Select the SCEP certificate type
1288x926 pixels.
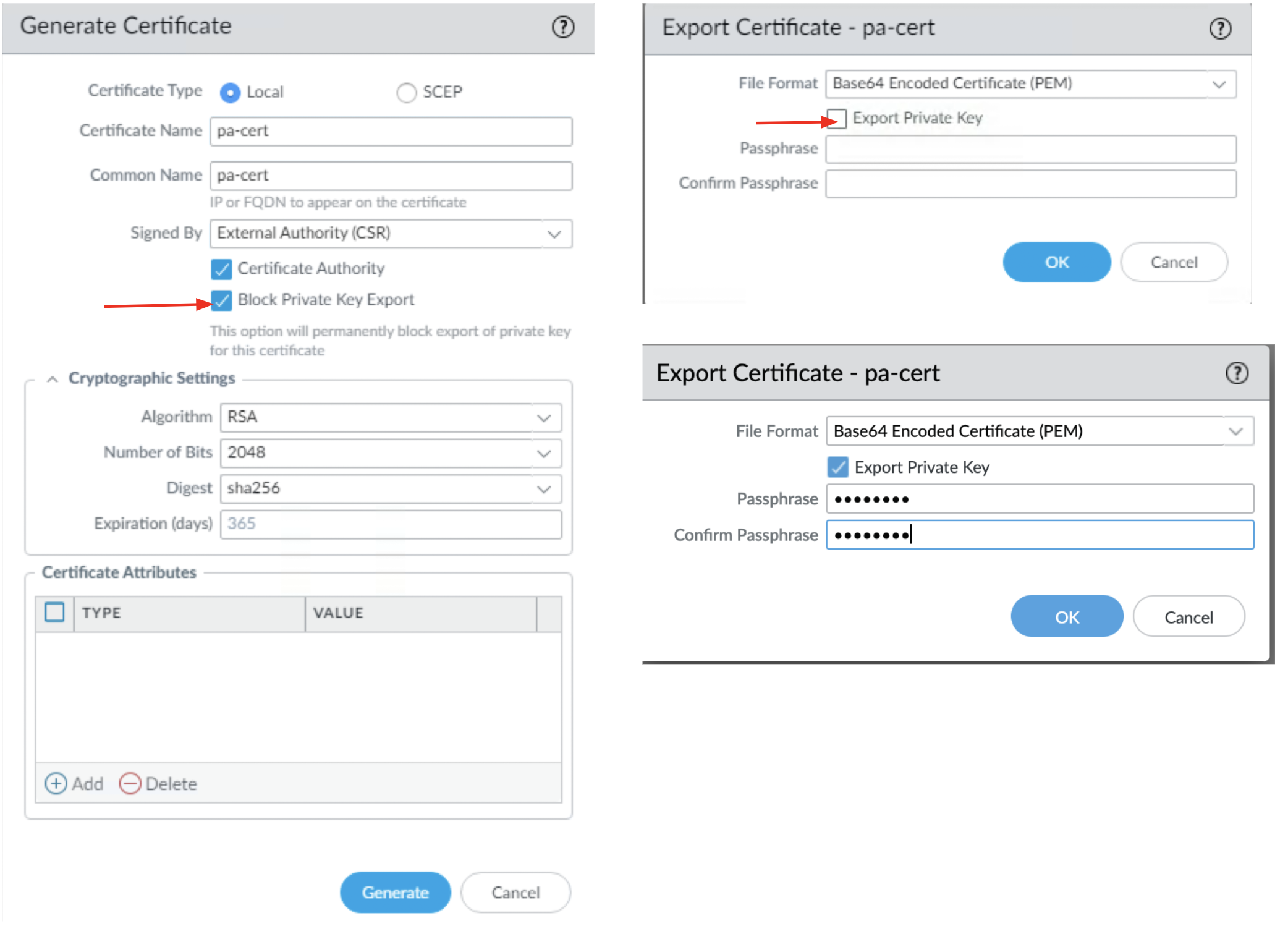click(x=407, y=92)
